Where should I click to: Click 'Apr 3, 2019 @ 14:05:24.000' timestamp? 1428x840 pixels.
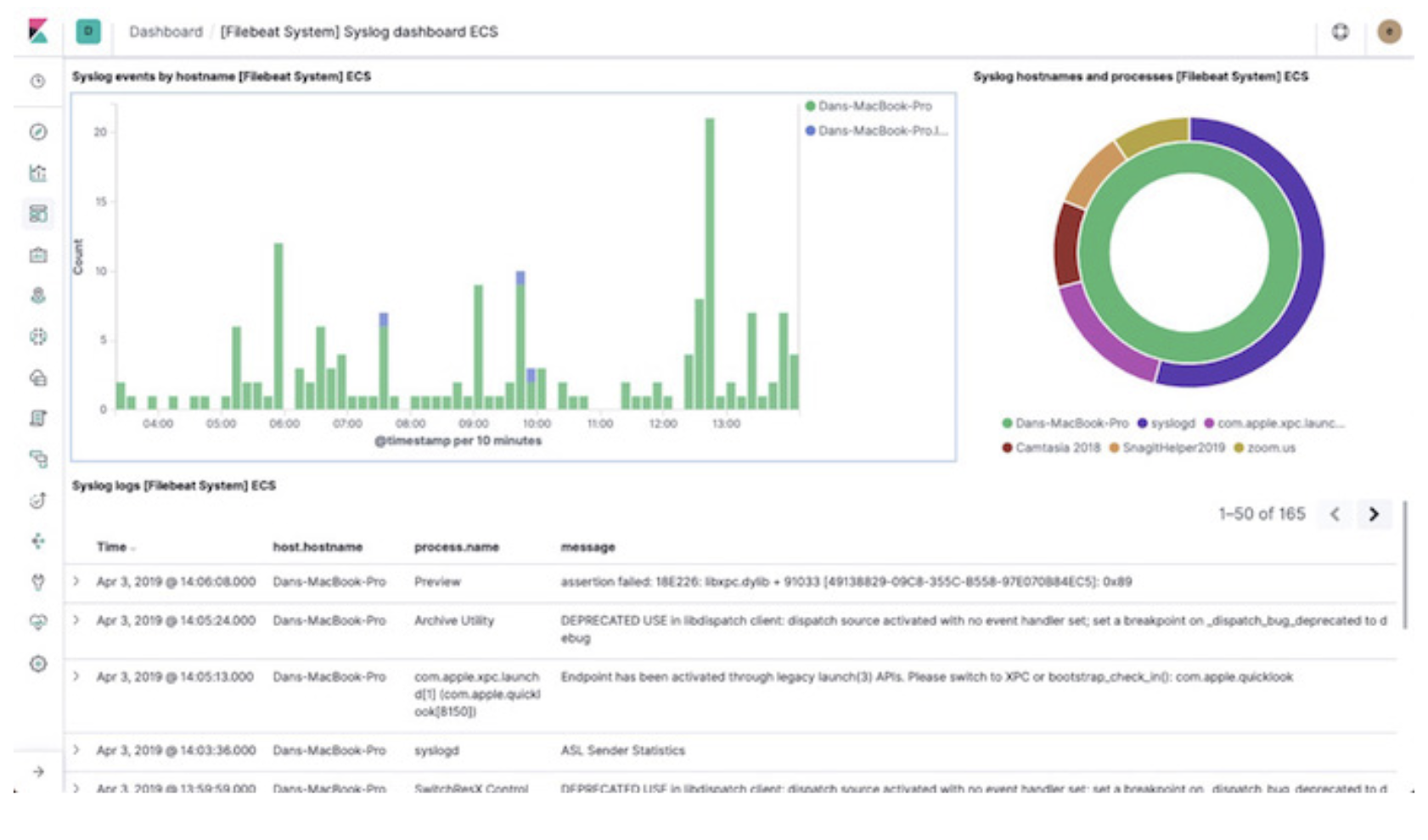(x=176, y=620)
